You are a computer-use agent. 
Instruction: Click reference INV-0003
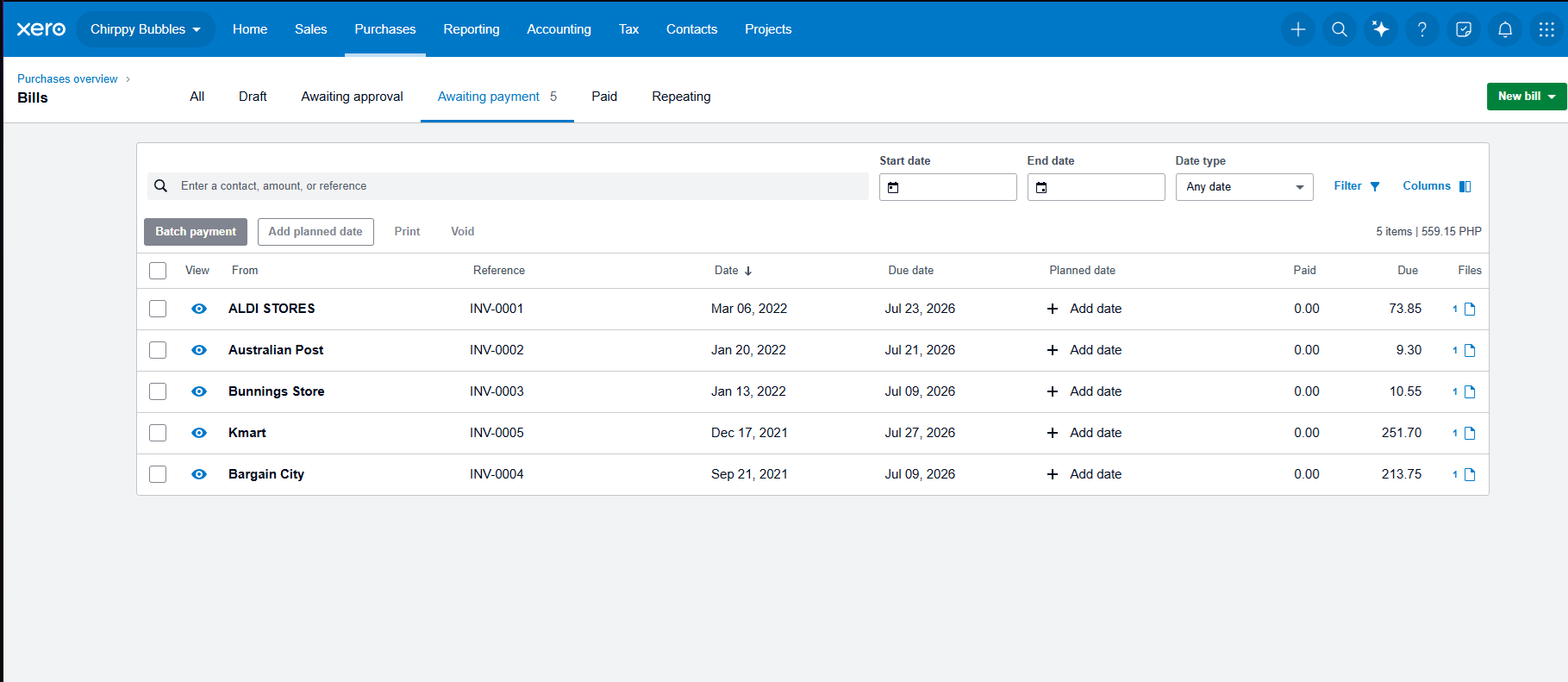(497, 391)
